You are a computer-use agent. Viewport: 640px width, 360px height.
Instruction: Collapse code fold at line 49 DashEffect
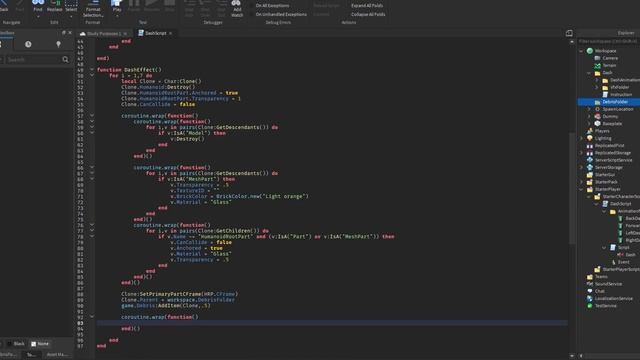92,70
